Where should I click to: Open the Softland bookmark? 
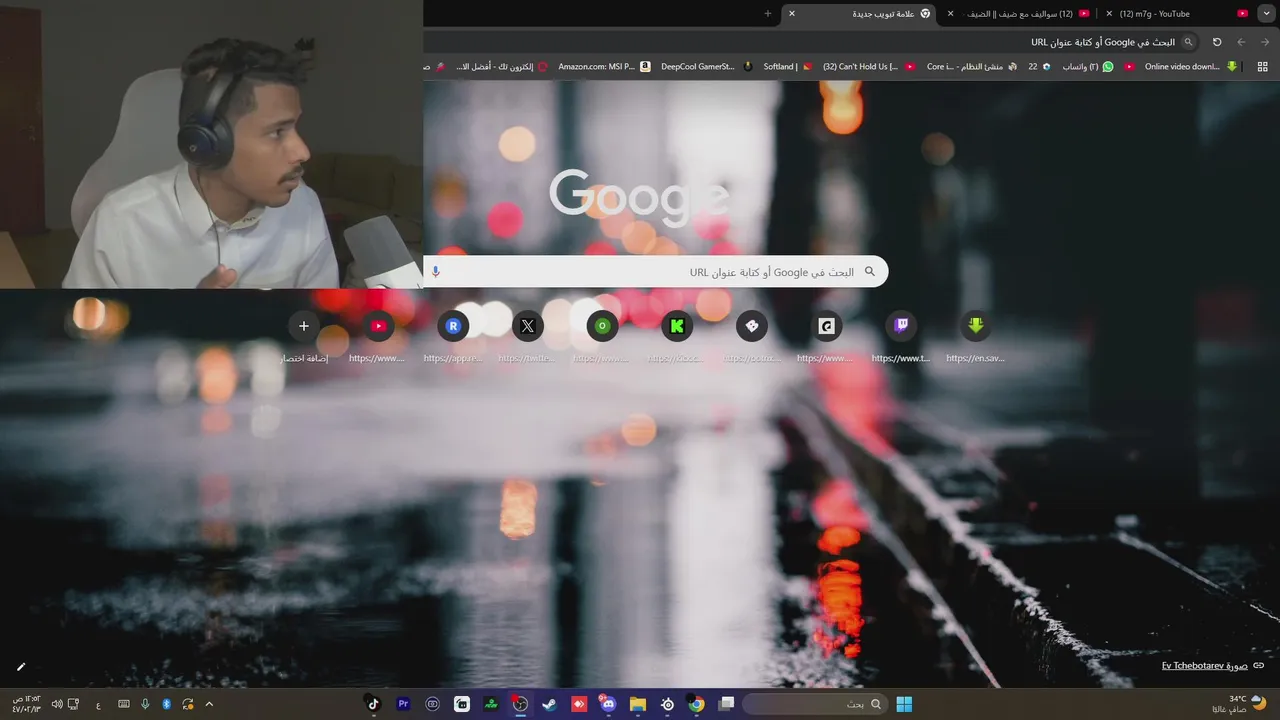(x=788, y=67)
